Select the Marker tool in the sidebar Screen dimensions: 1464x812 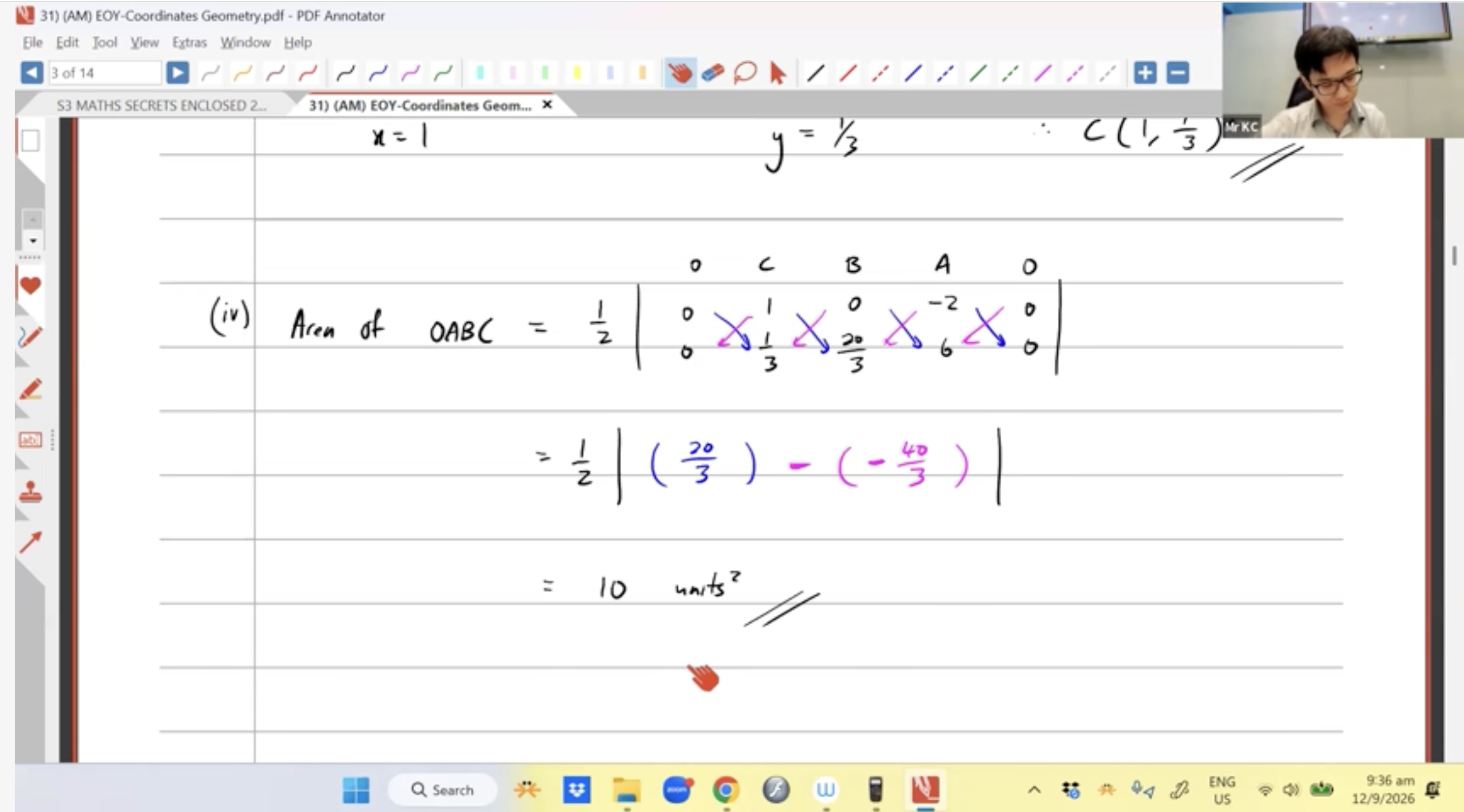[x=30, y=389]
